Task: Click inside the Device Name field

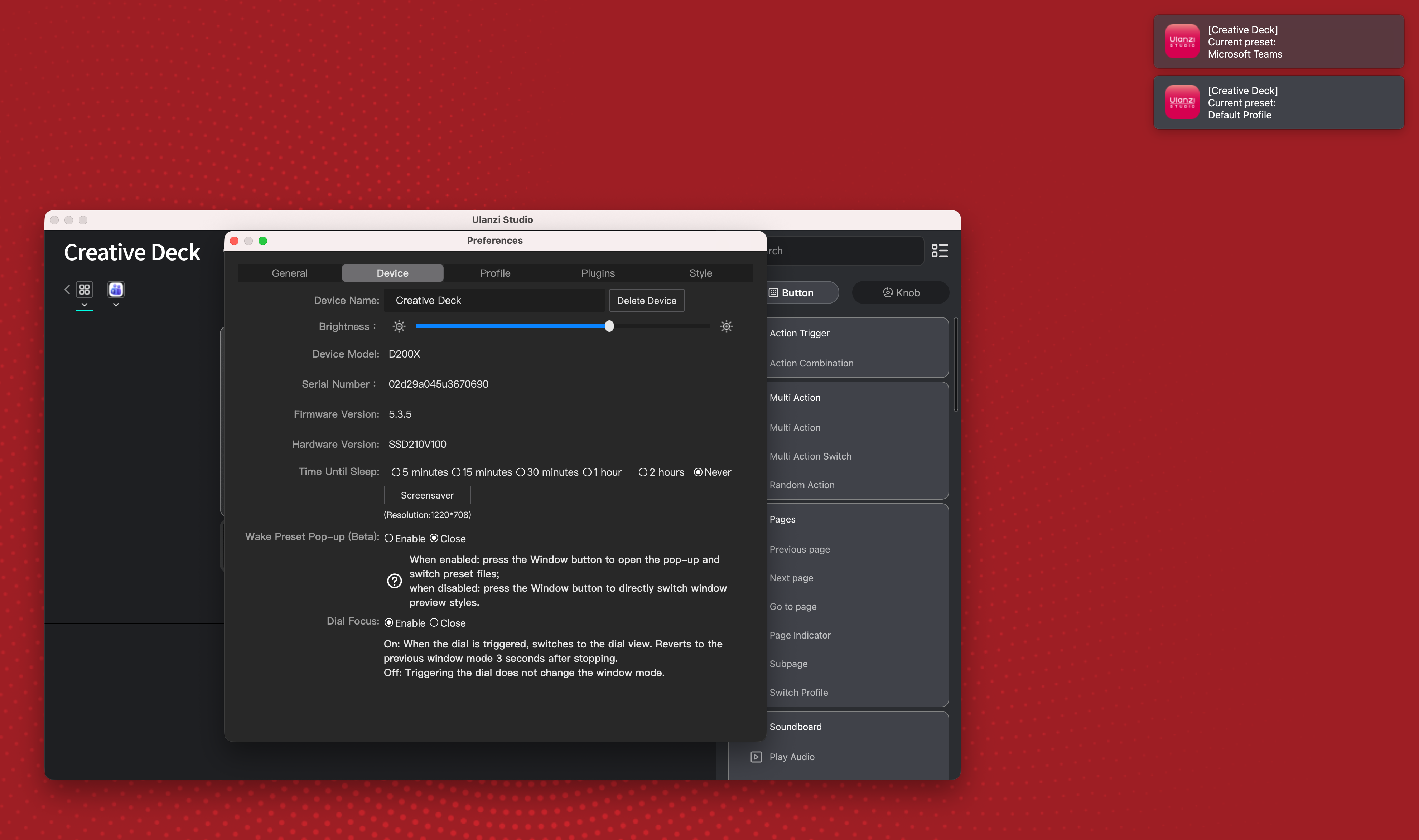Action: pos(494,301)
